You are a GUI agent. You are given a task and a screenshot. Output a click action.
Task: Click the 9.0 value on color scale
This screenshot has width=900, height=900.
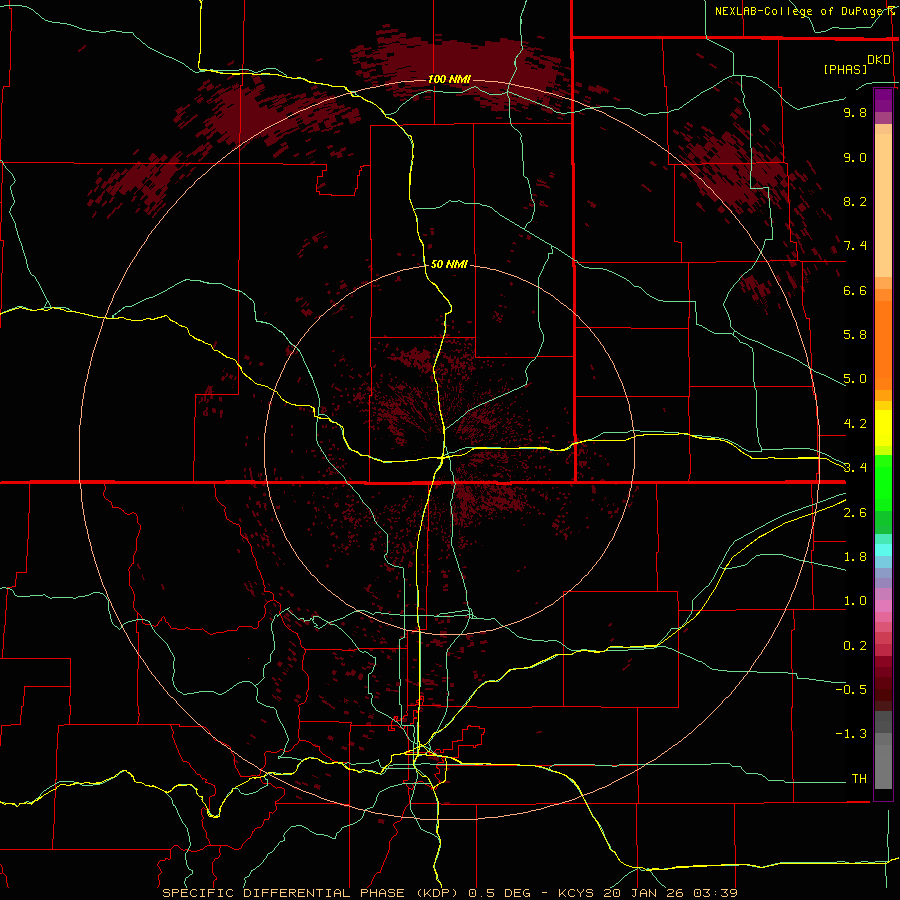tap(855, 157)
